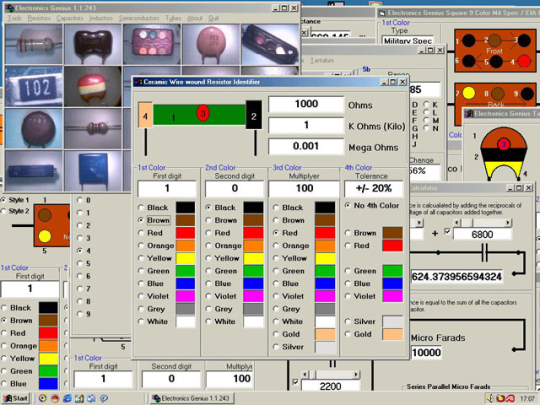Click the red dot 4 on Mil Spec diagram
540x405 pixels.
coord(524,61)
